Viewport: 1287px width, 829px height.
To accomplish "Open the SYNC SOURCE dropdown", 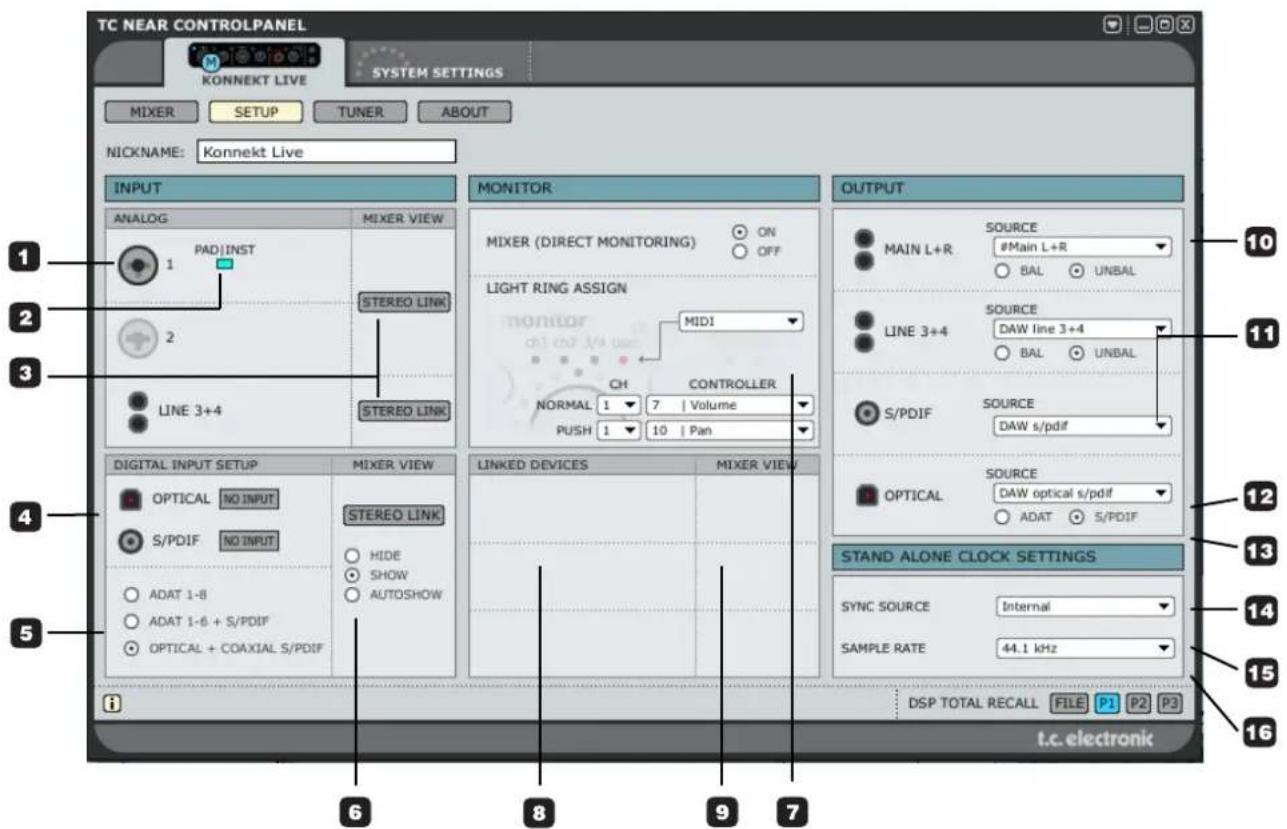I will pyautogui.click(x=1085, y=606).
